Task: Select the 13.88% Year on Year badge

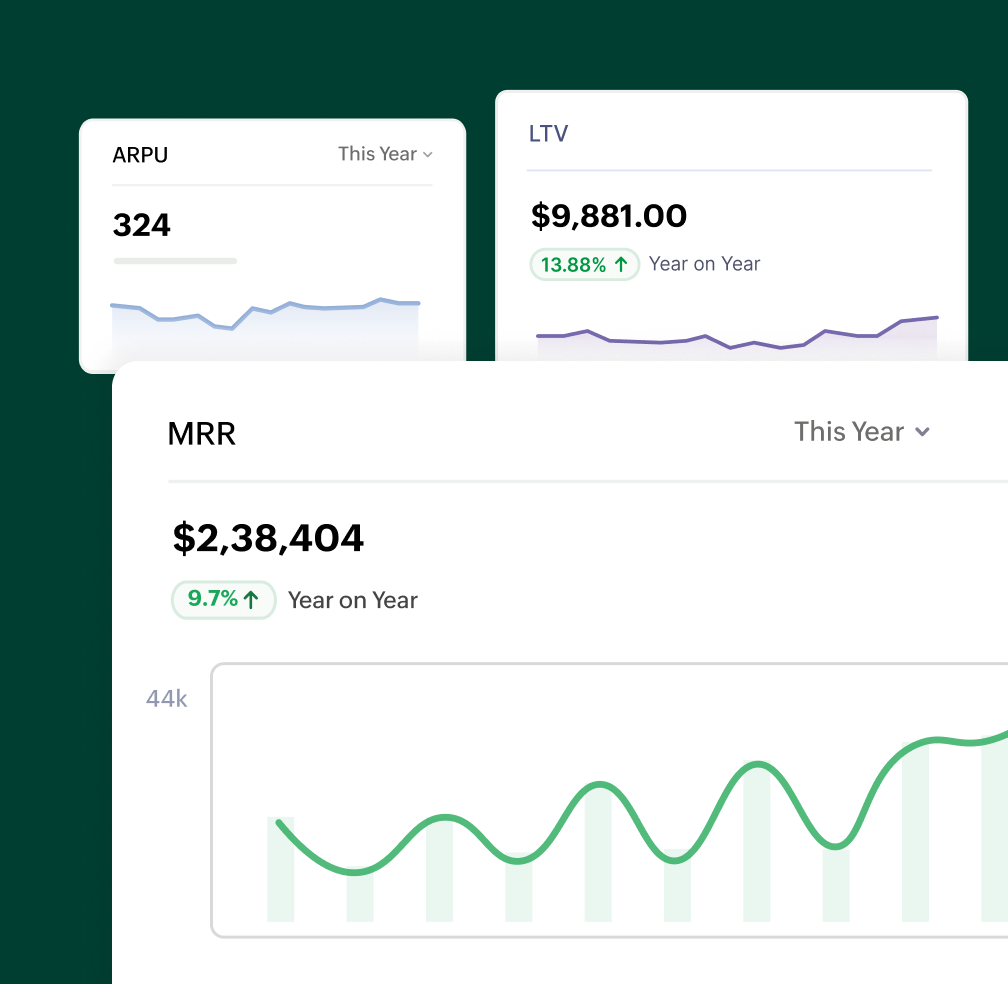Action: click(585, 264)
